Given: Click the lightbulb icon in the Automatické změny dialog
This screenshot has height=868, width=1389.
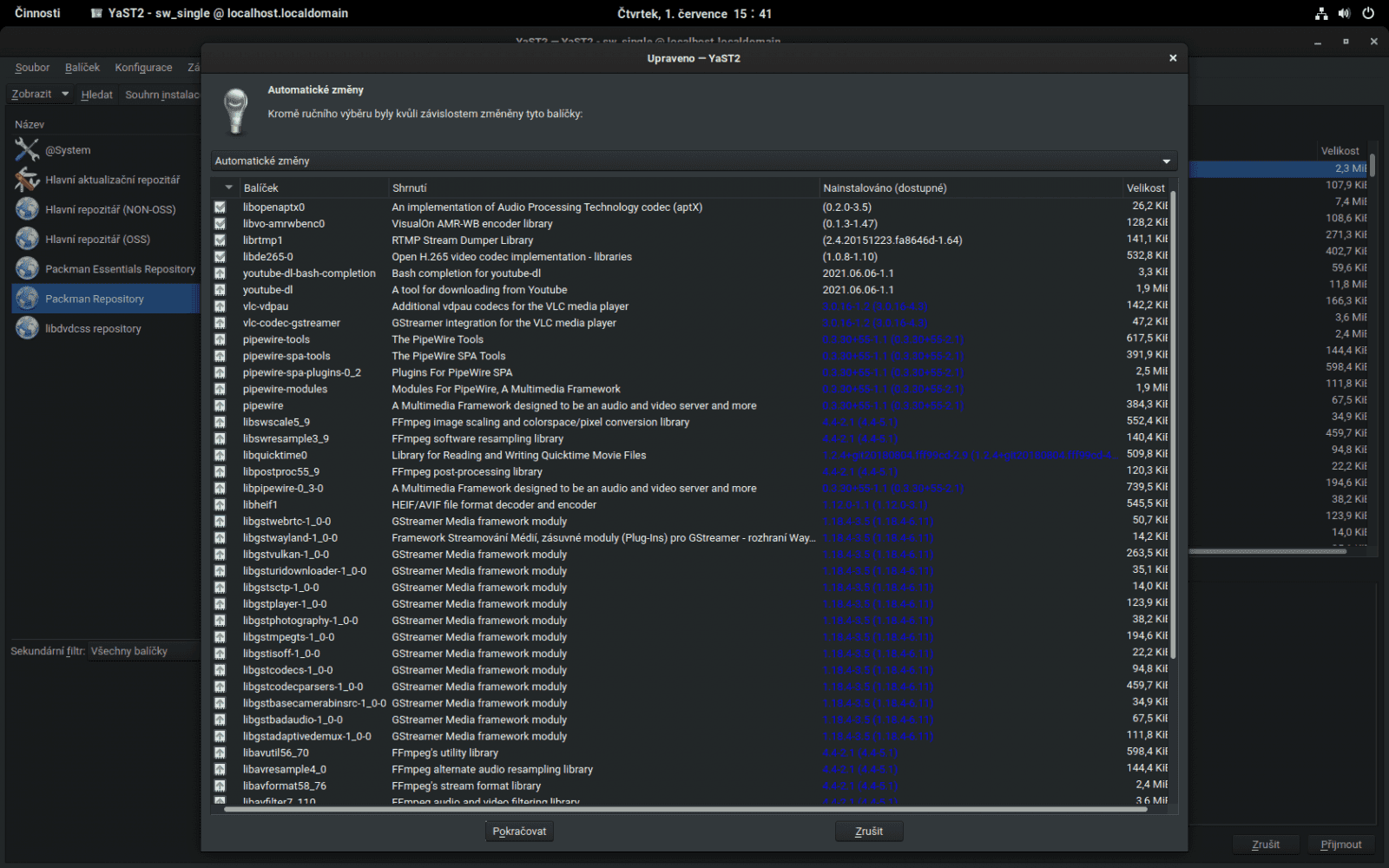Looking at the screenshot, I should click(235, 110).
